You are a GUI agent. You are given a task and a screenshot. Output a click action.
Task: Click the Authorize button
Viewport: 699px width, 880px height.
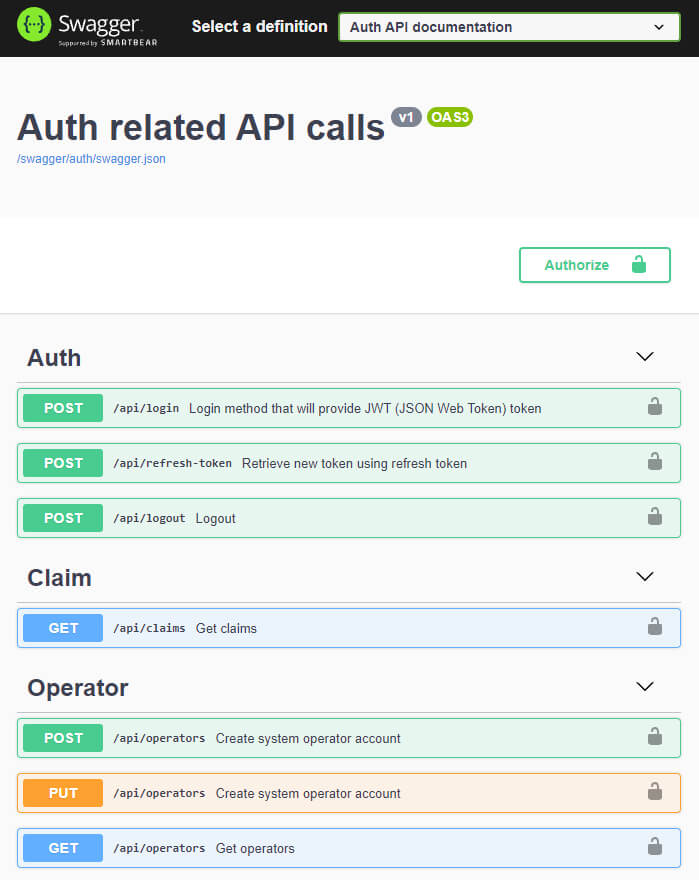595,265
